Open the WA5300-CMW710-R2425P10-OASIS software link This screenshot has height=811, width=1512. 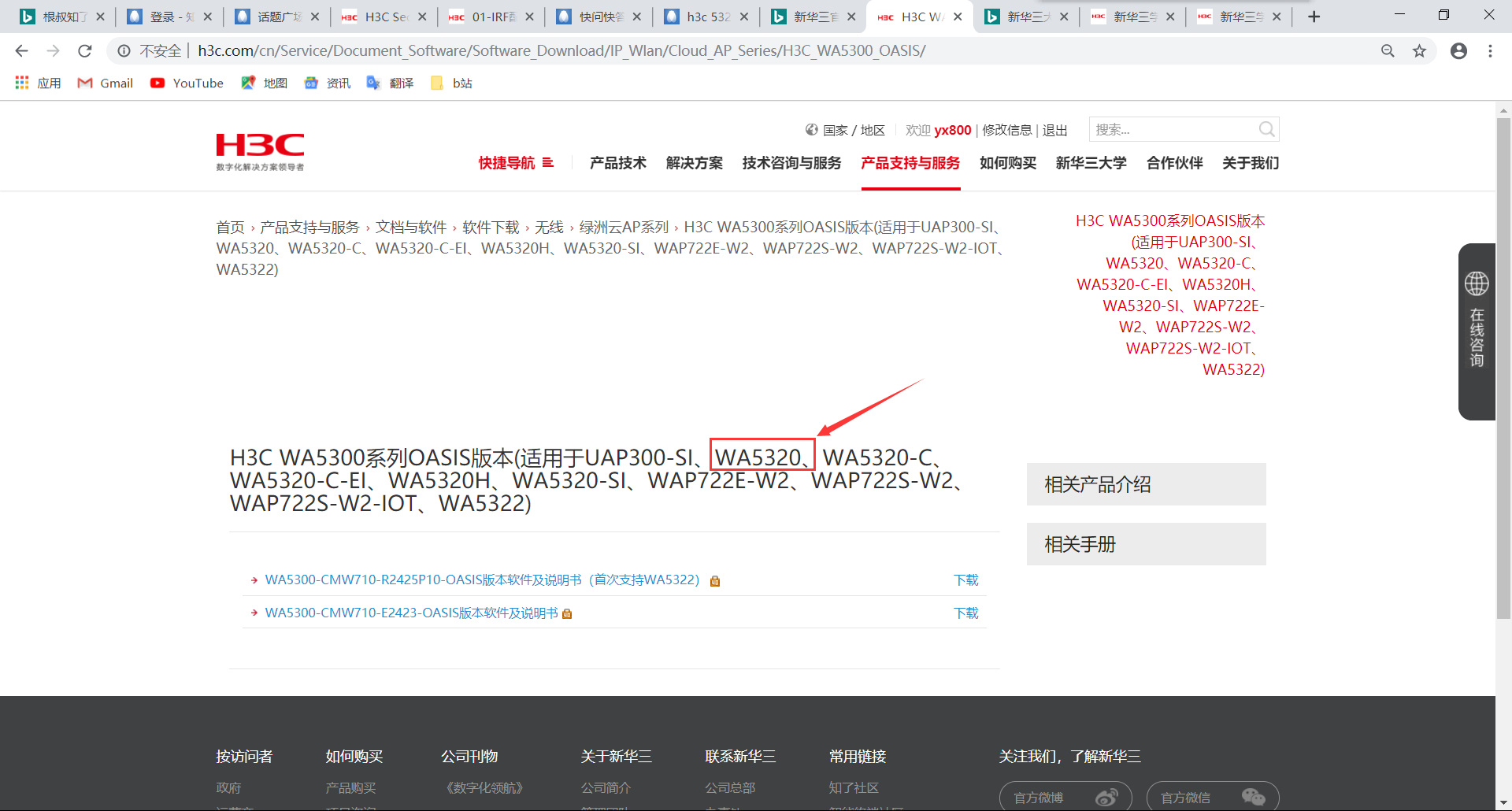pos(482,580)
